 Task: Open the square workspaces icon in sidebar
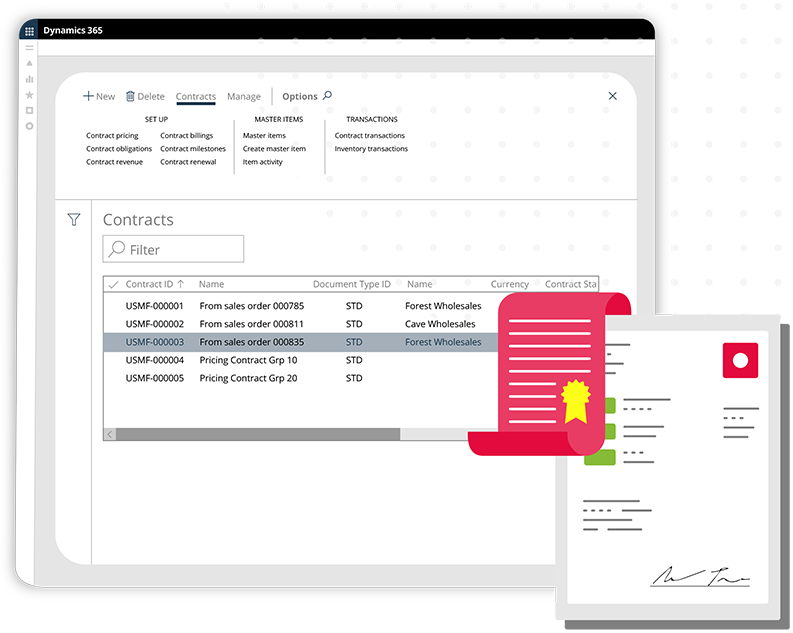pyautogui.click(x=29, y=110)
